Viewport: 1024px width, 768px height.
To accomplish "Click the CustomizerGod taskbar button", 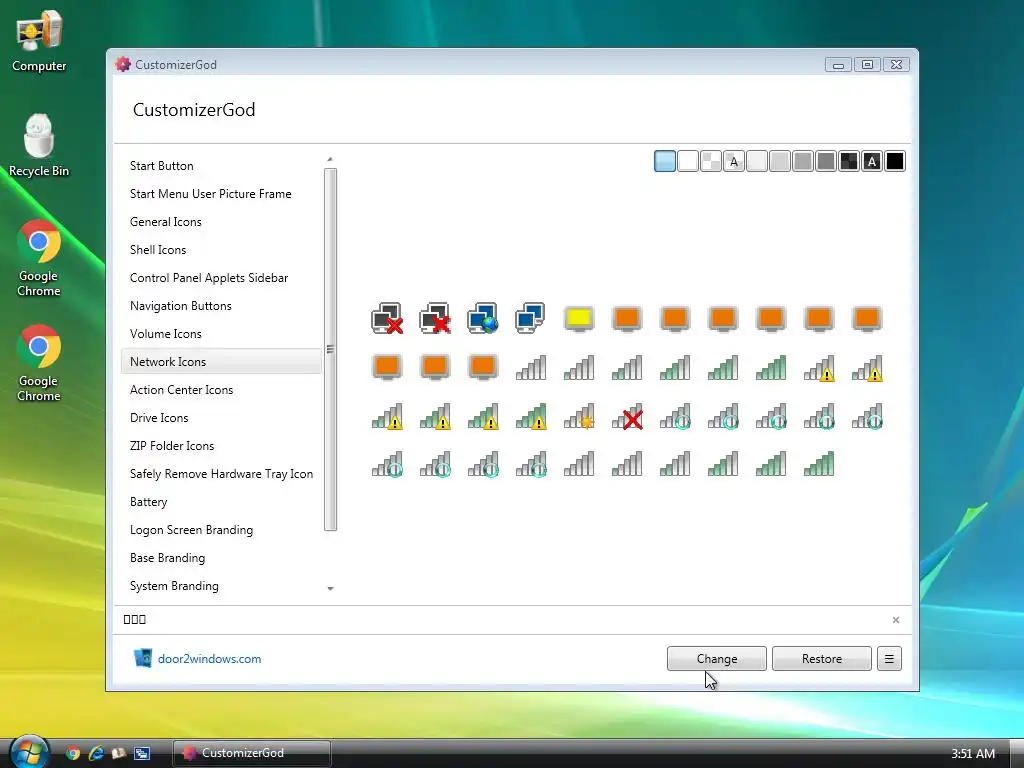I will [x=252, y=753].
